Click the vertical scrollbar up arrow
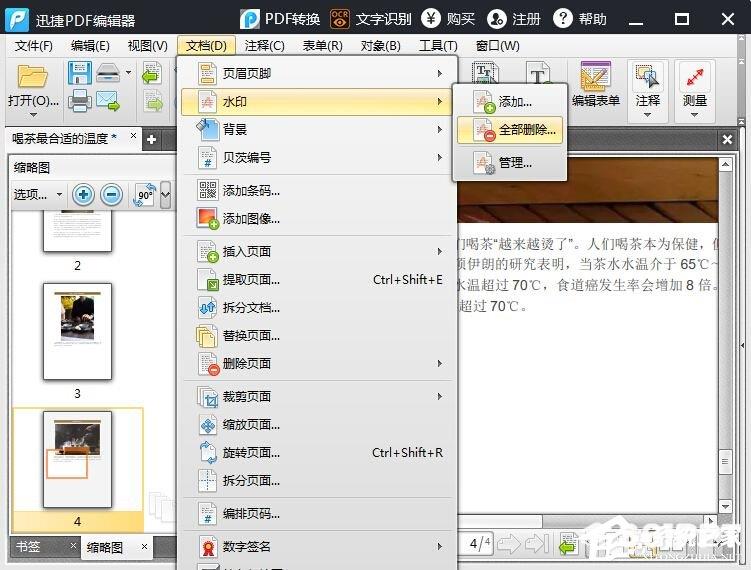The image size is (751, 570). (x=726, y=165)
